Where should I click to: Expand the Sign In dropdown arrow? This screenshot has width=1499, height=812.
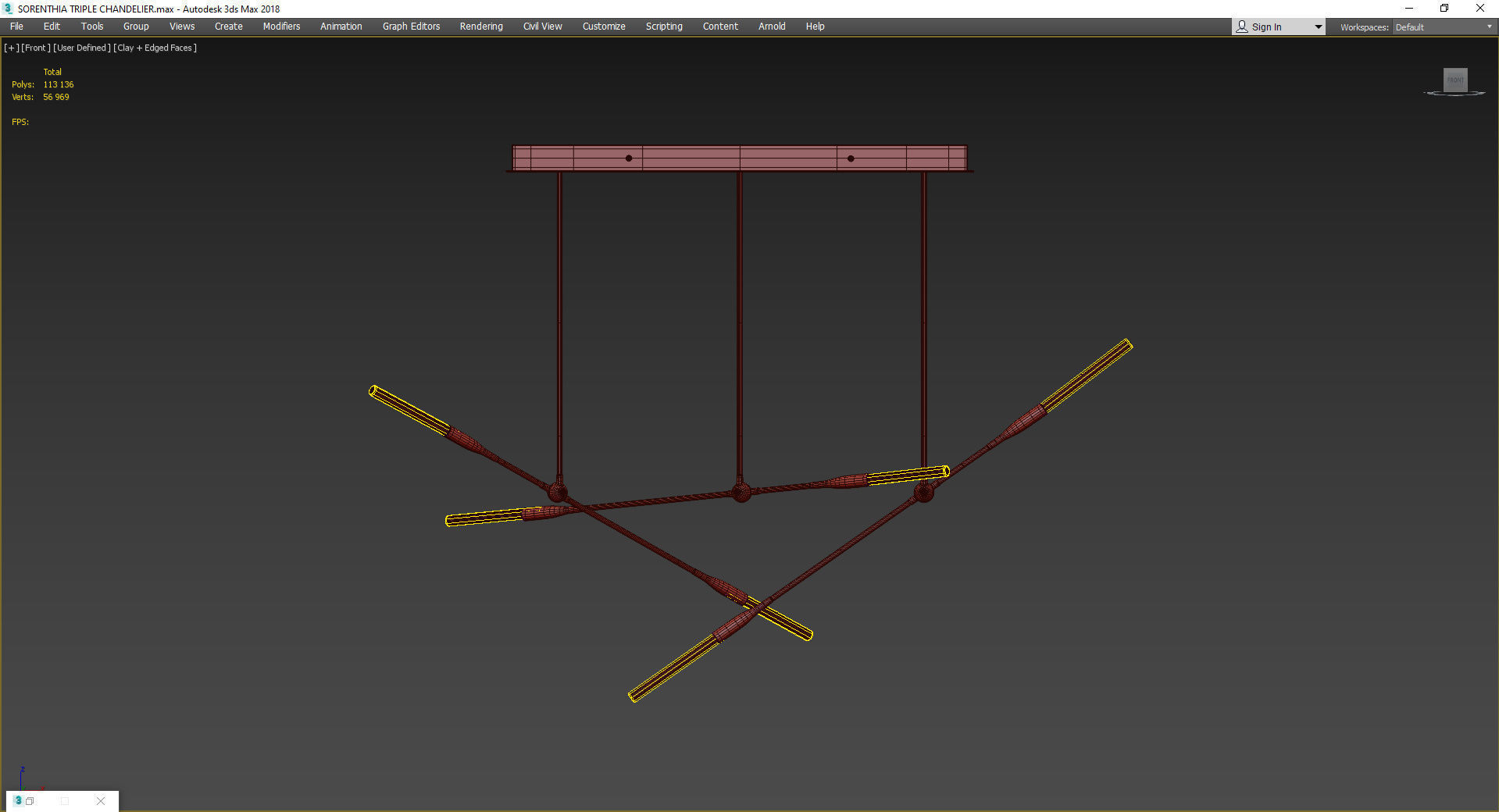click(x=1318, y=27)
